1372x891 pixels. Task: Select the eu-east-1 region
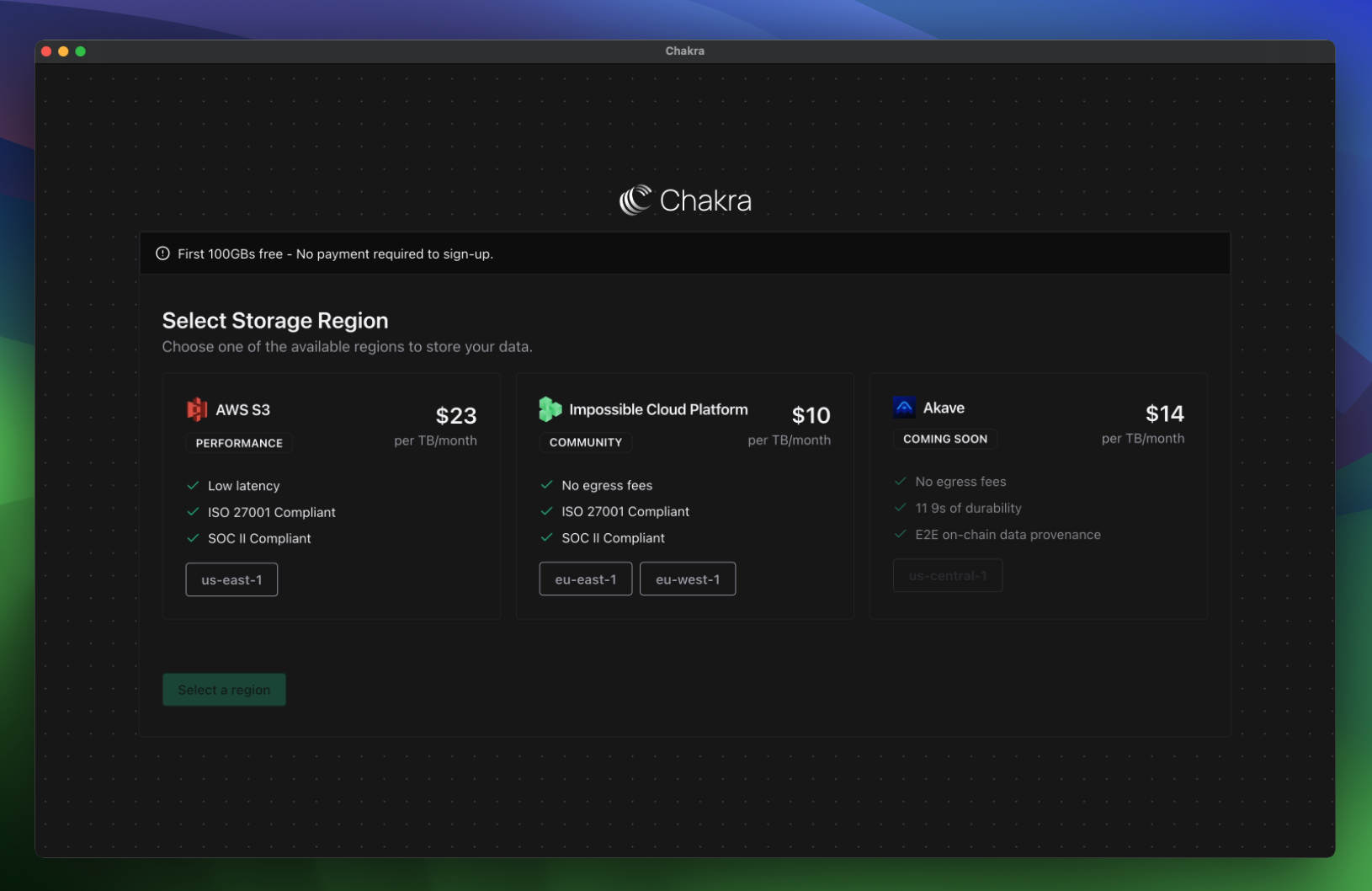586,579
